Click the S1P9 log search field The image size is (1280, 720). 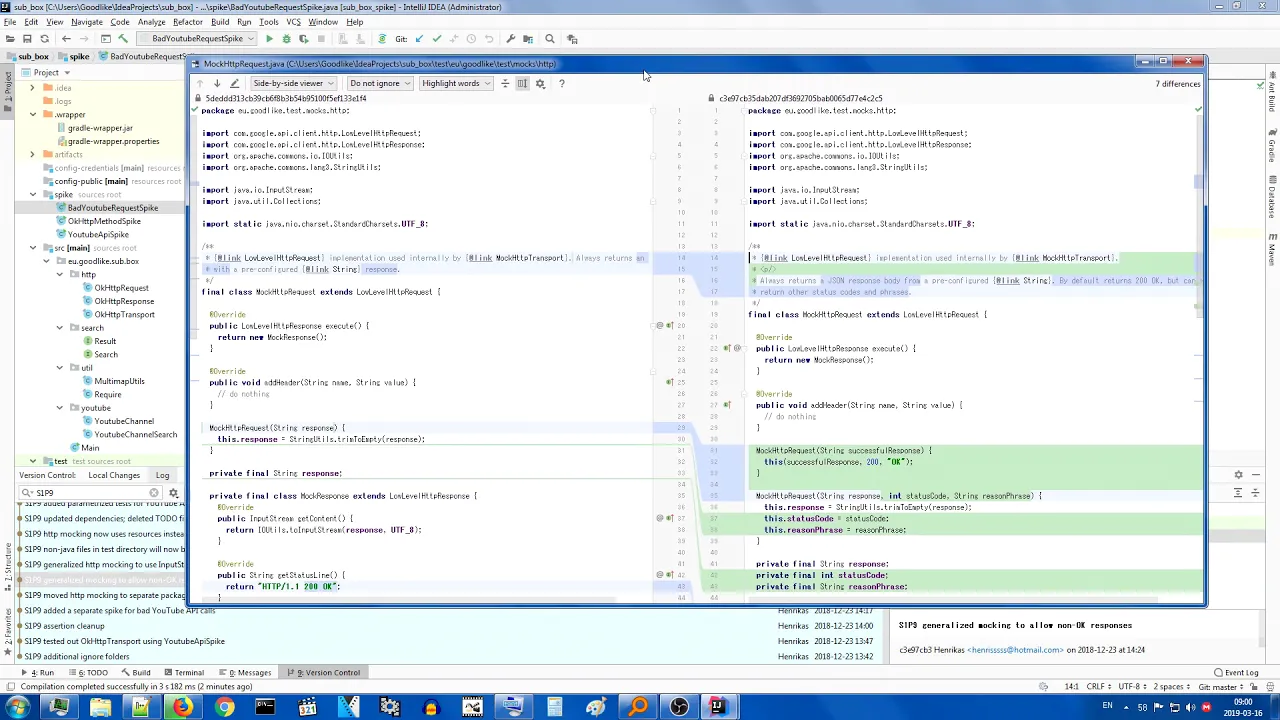click(90, 493)
